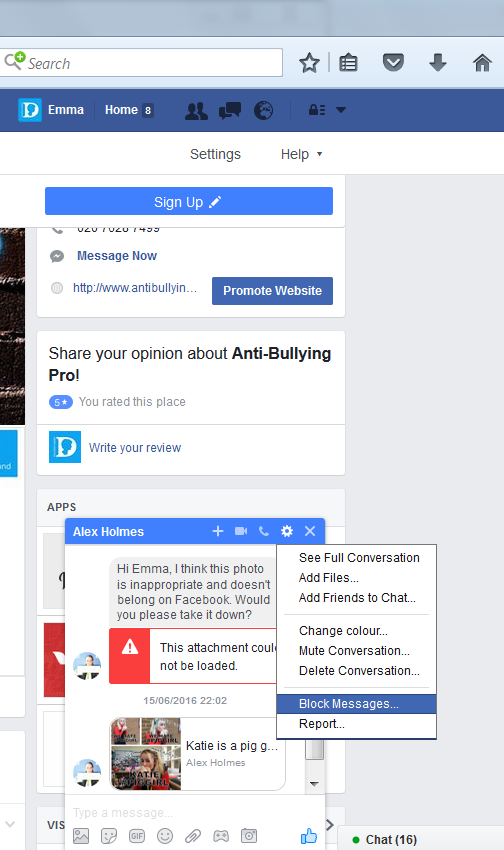Expand the Help dropdown
504x850 pixels.
(x=301, y=154)
